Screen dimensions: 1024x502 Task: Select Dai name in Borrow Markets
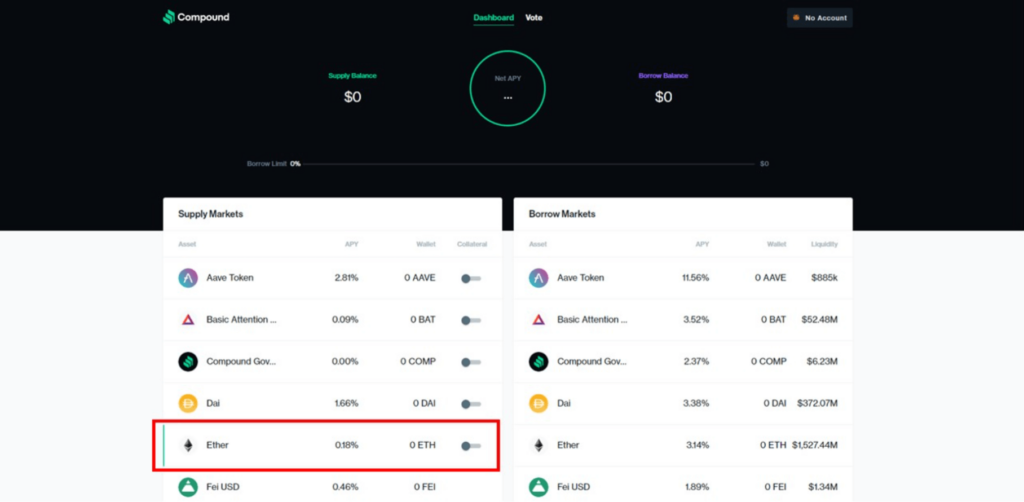[564, 403]
